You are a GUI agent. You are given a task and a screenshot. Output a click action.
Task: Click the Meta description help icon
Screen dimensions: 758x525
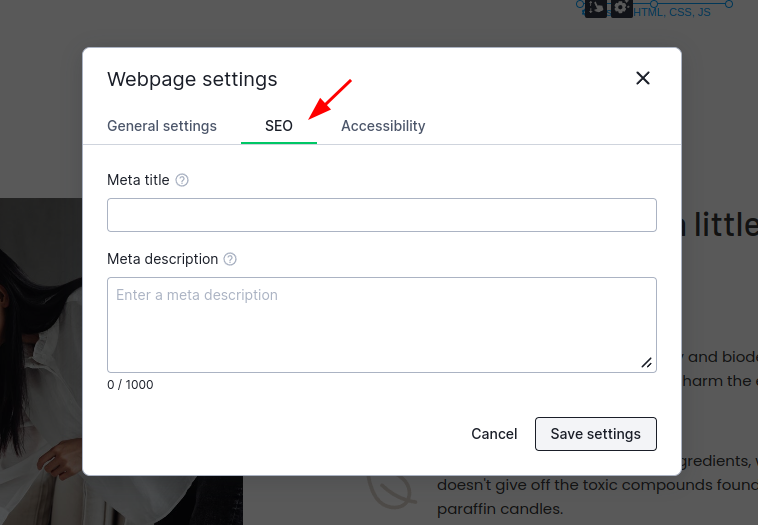pos(230,259)
